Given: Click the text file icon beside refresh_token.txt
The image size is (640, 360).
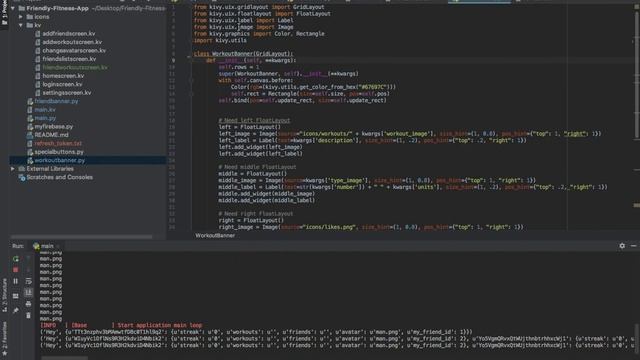Looking at the screenshot, I should click(30, 143).
